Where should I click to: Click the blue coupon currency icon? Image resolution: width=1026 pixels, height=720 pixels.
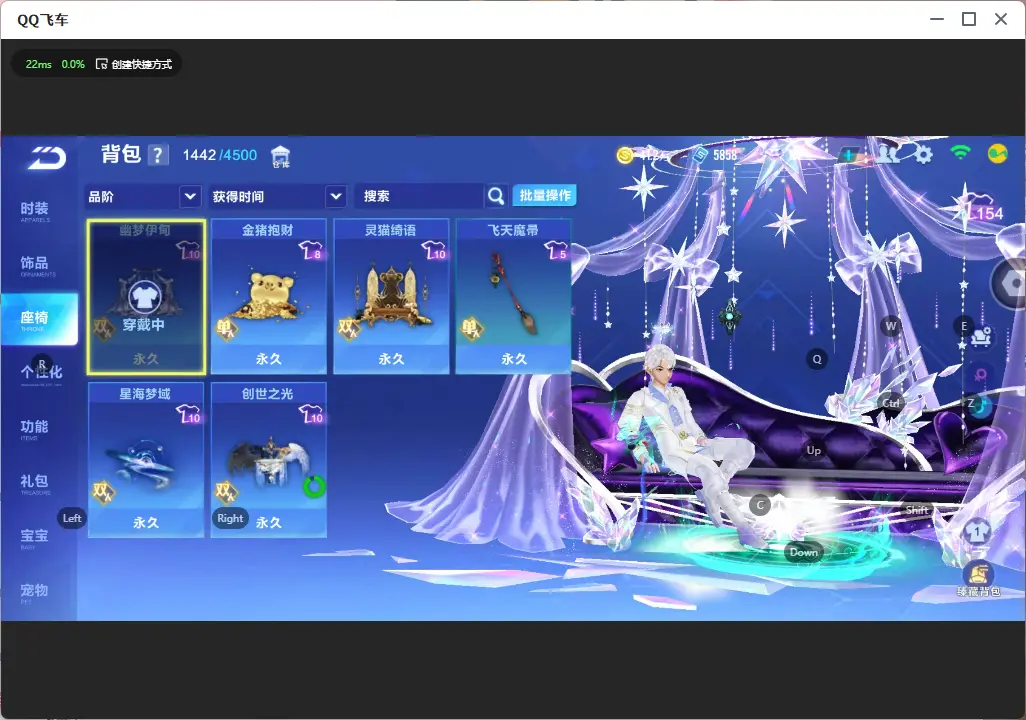pos(699,155)
